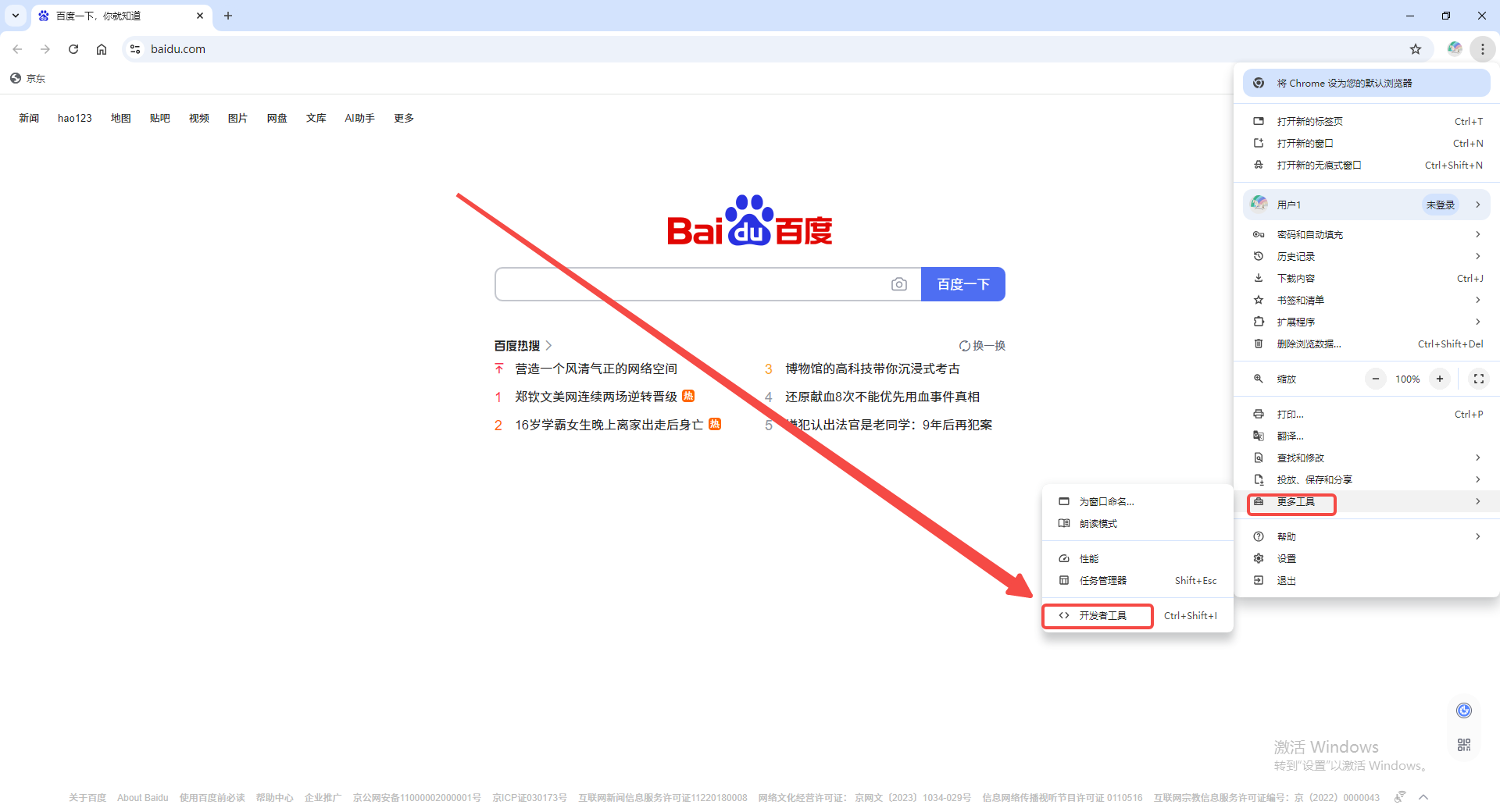This screenshot has height=812, width=1500.
Task: Expand 书签和清单 submenu
Action: click(x=1366, y=300)
